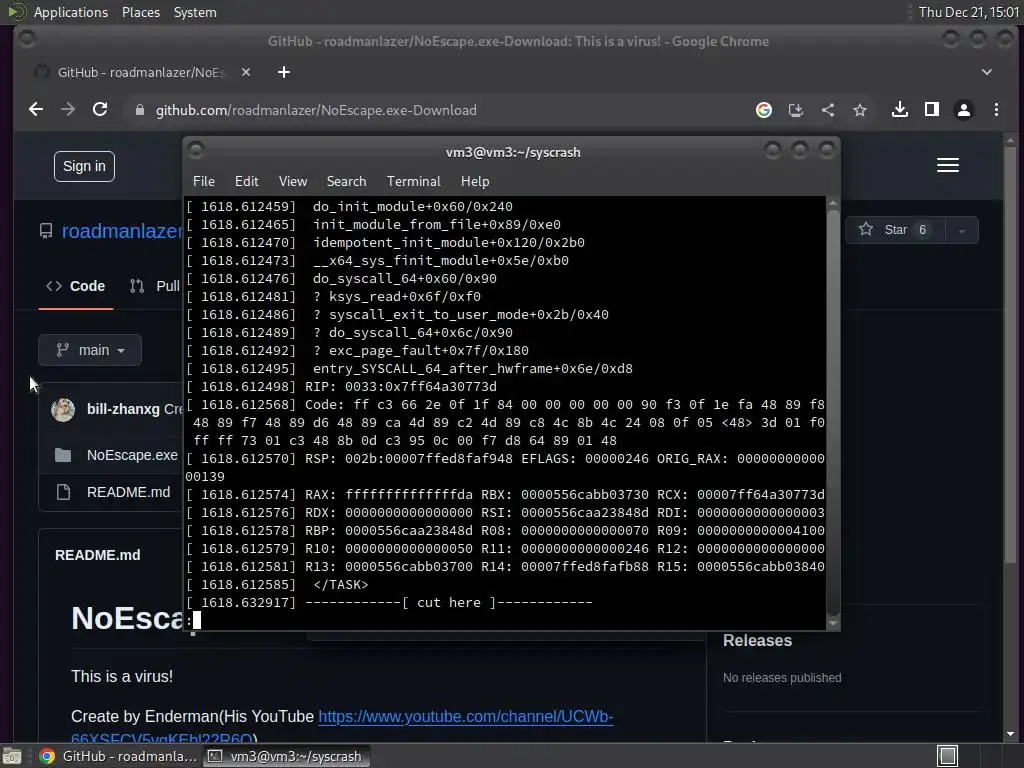Show desktop from bottom panel icon

[x=12, y=756]
